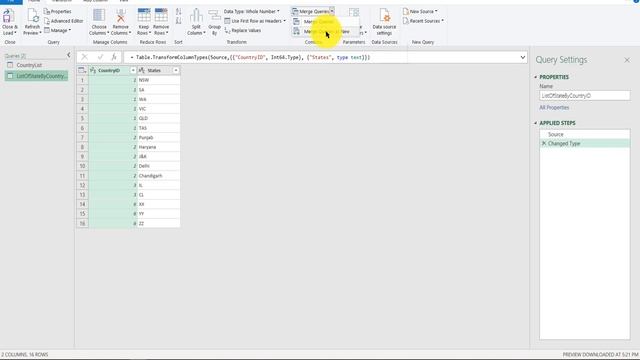Edit the query Name field
The image size is (640, 360).
coord(584,96)
